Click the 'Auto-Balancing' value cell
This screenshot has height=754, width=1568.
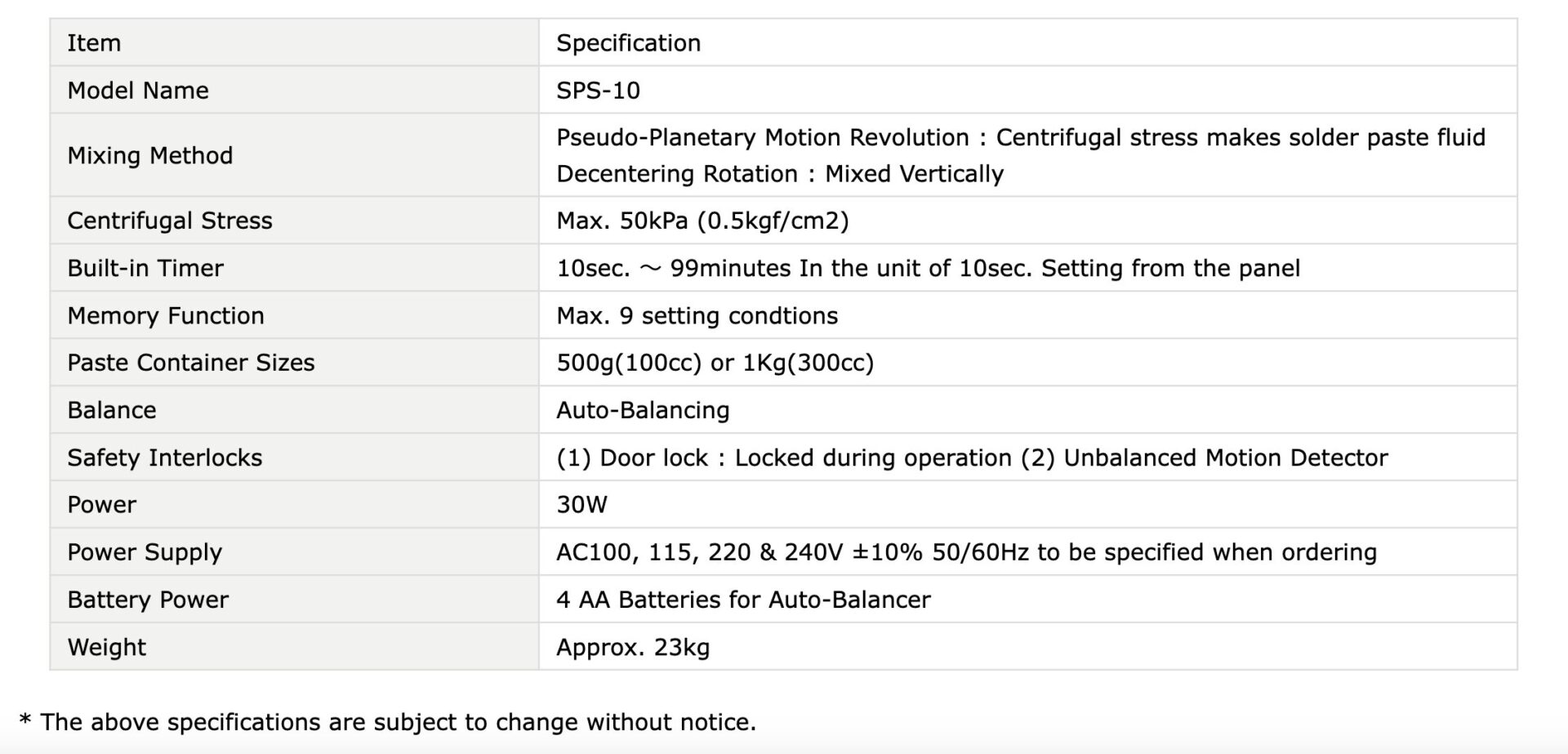(1028, 410)
